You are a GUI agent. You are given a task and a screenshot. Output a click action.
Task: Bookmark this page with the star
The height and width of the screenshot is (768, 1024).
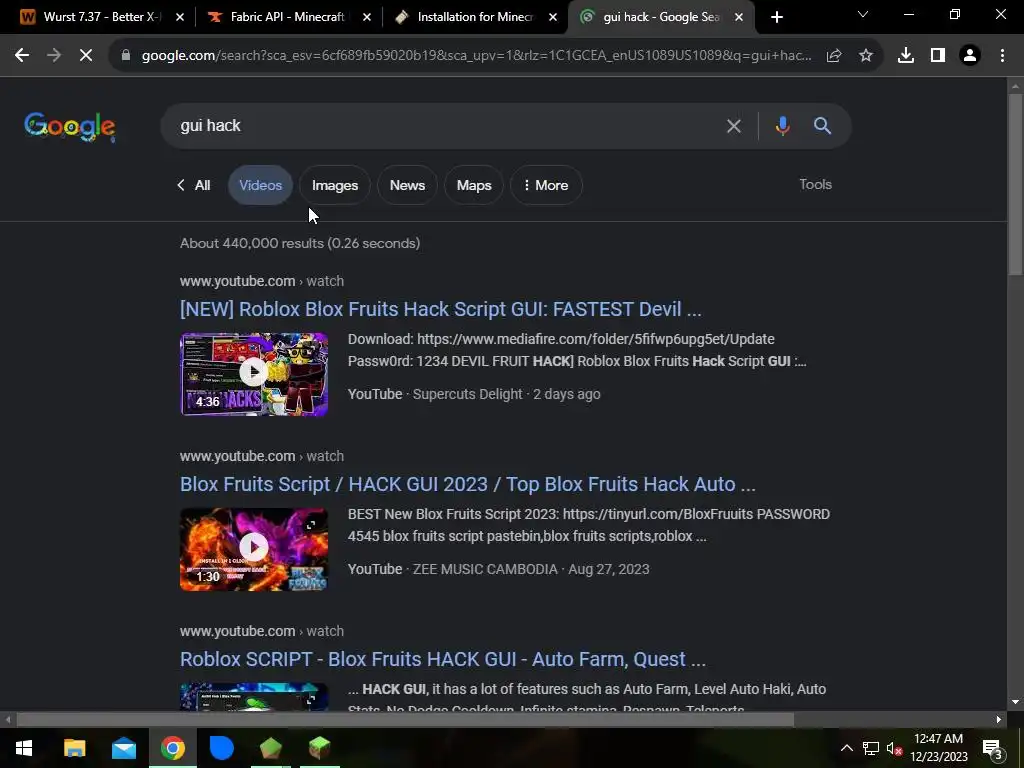[866, 56]
